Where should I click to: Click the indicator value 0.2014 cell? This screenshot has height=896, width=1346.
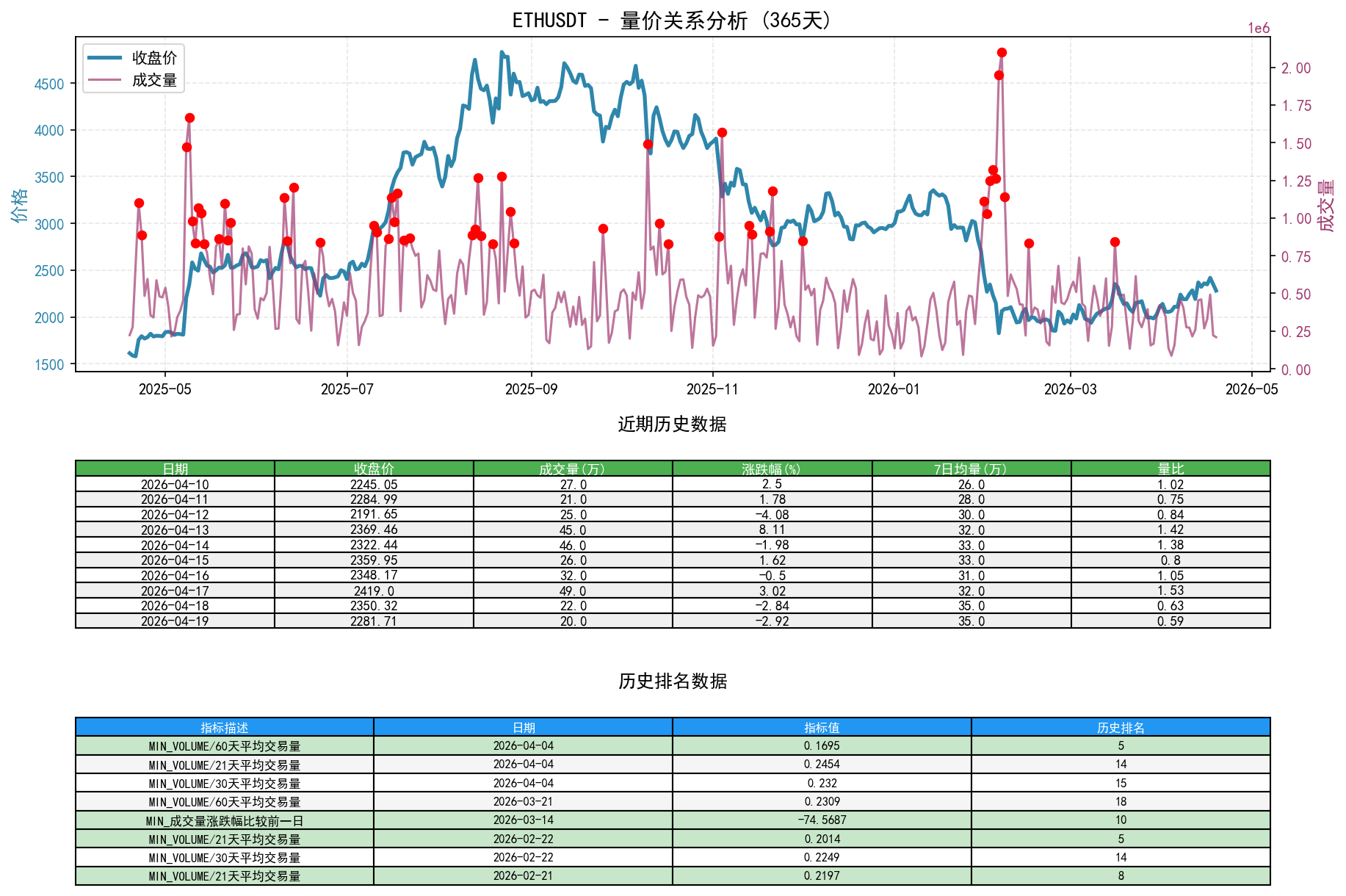[822, 839]
